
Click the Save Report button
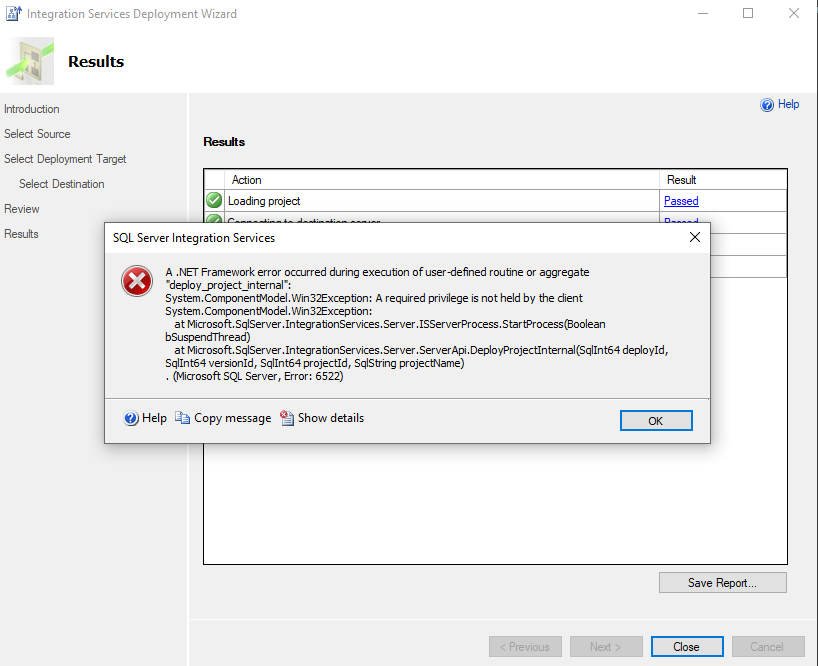[722, 582]
